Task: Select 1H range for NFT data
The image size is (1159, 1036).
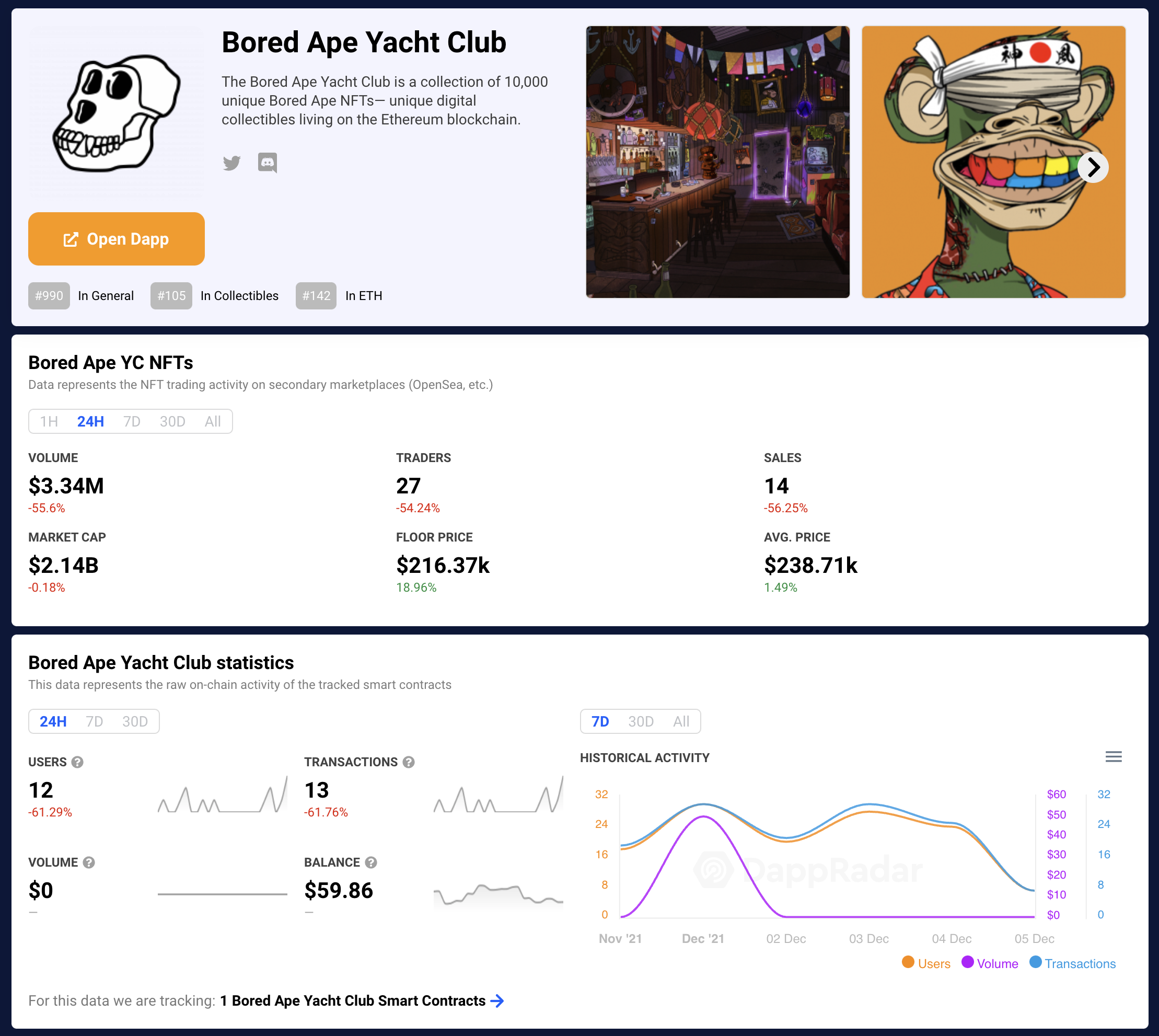Action: 49,421
